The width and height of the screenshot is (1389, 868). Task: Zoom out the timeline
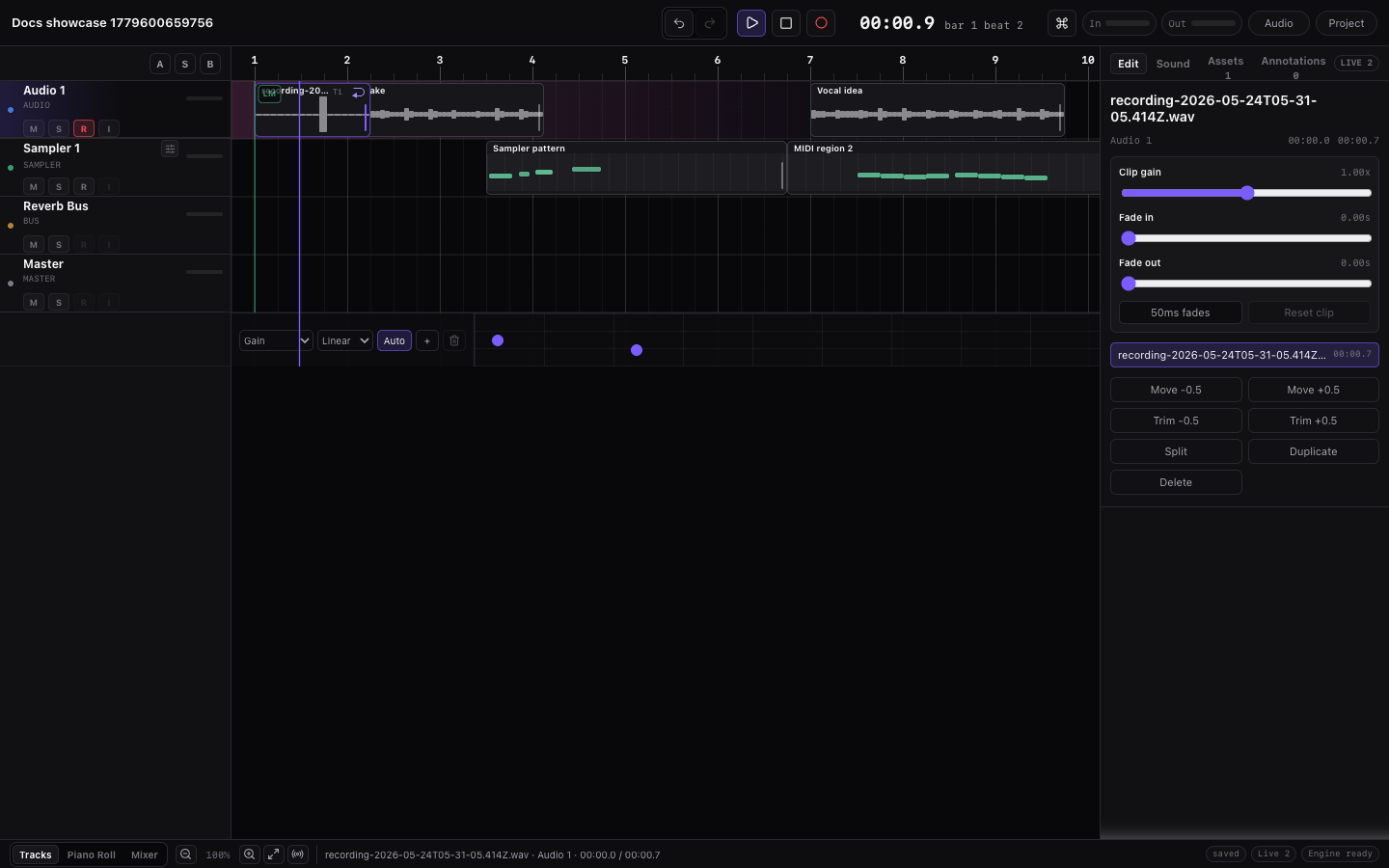point(186,854)
